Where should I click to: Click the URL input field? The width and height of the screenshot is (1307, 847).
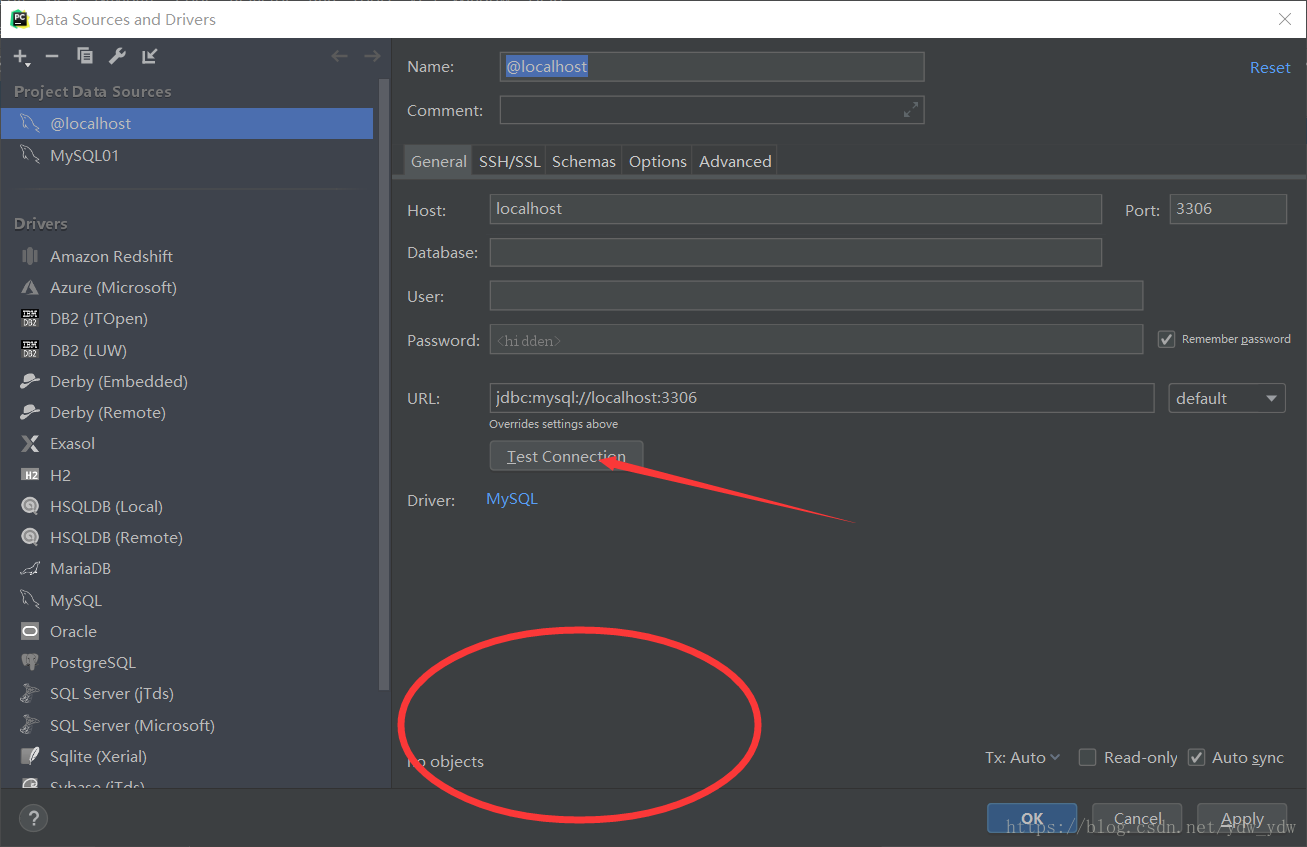822,398
